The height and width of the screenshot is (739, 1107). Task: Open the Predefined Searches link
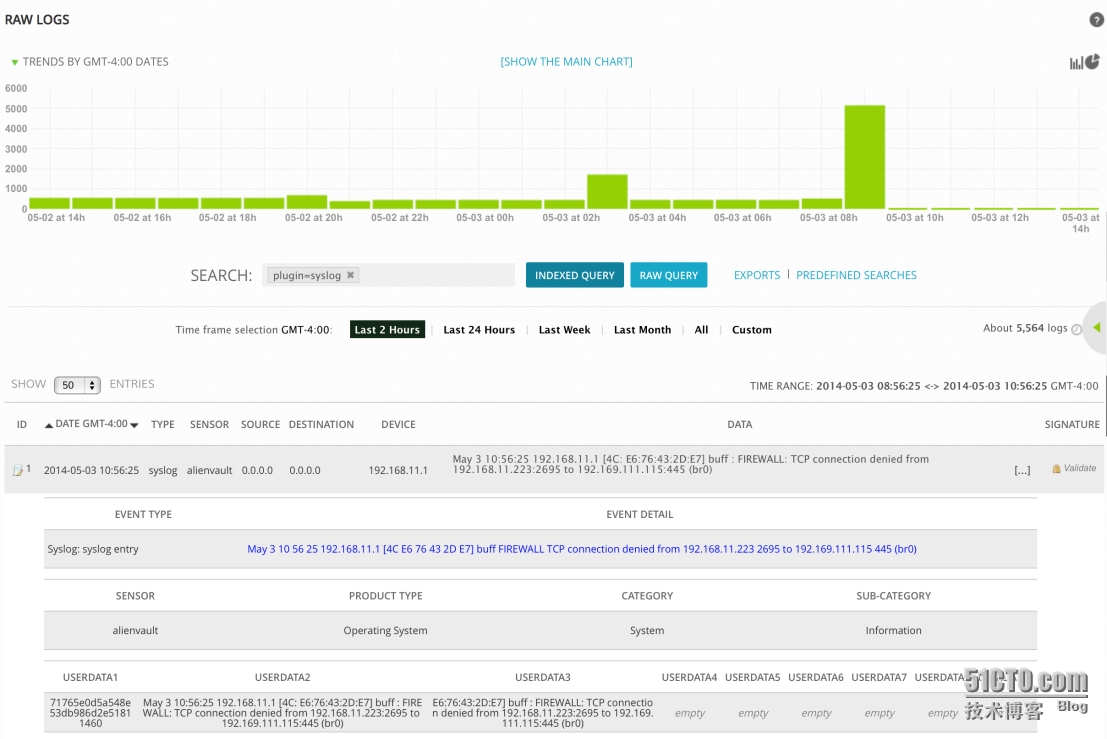[856, 275]
